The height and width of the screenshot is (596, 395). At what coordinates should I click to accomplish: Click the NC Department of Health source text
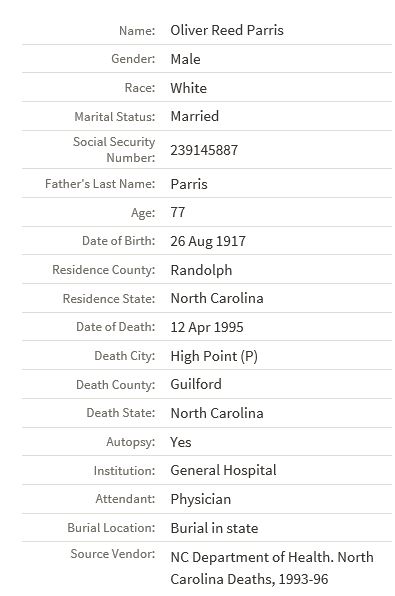(x=272, y=568)
